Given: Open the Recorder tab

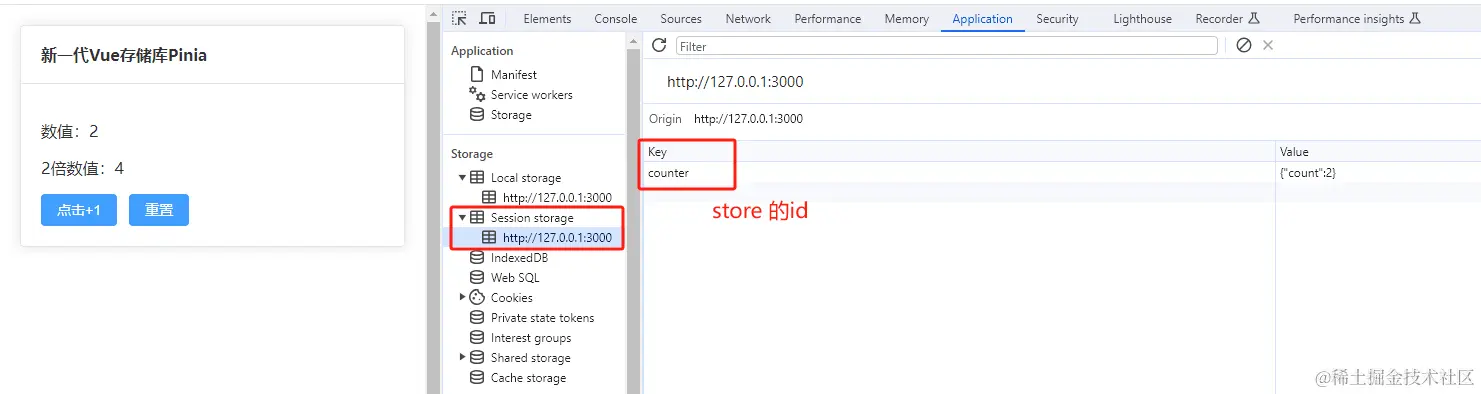Looking at the screenshot, I should pyautogui.click(x=1228, y=19).
